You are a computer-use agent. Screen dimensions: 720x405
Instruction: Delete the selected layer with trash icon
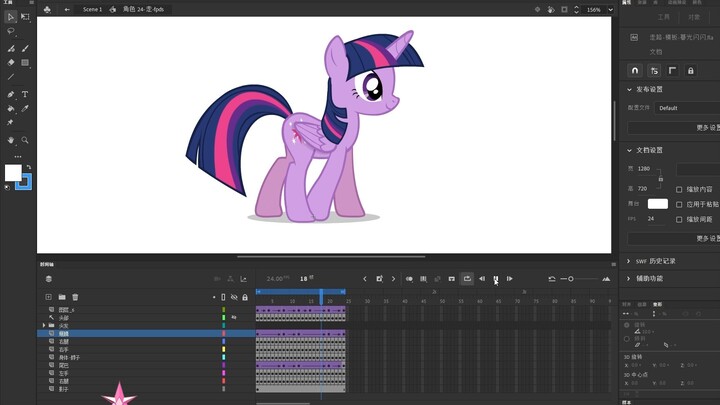pos(75,297)
